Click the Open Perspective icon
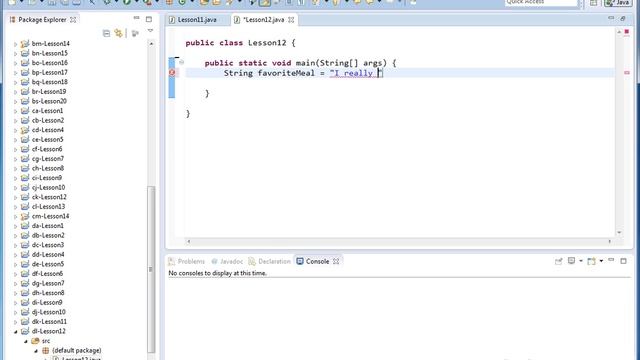 point(593,3)
